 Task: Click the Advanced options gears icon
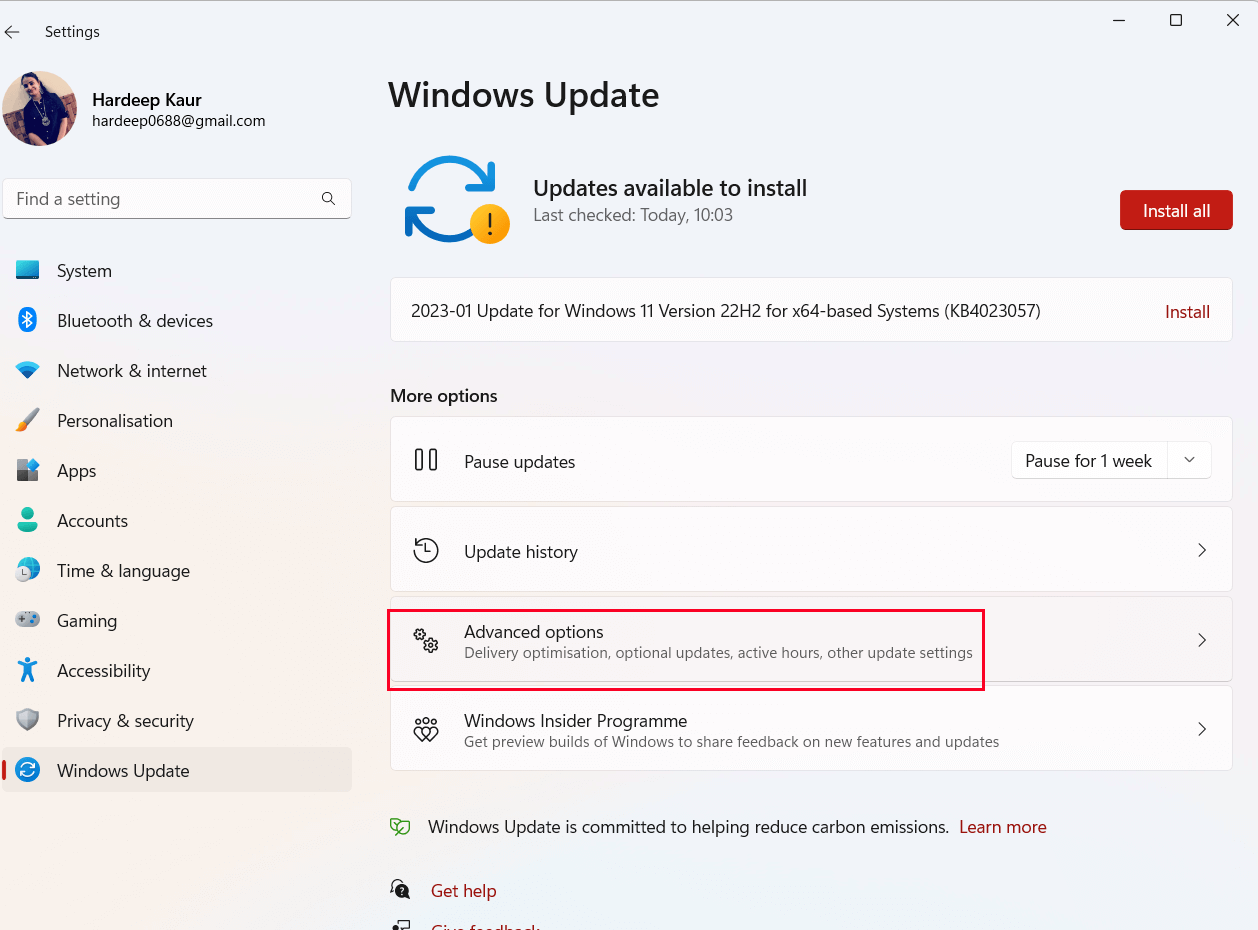pyautogui.click(x=426, y=640)
